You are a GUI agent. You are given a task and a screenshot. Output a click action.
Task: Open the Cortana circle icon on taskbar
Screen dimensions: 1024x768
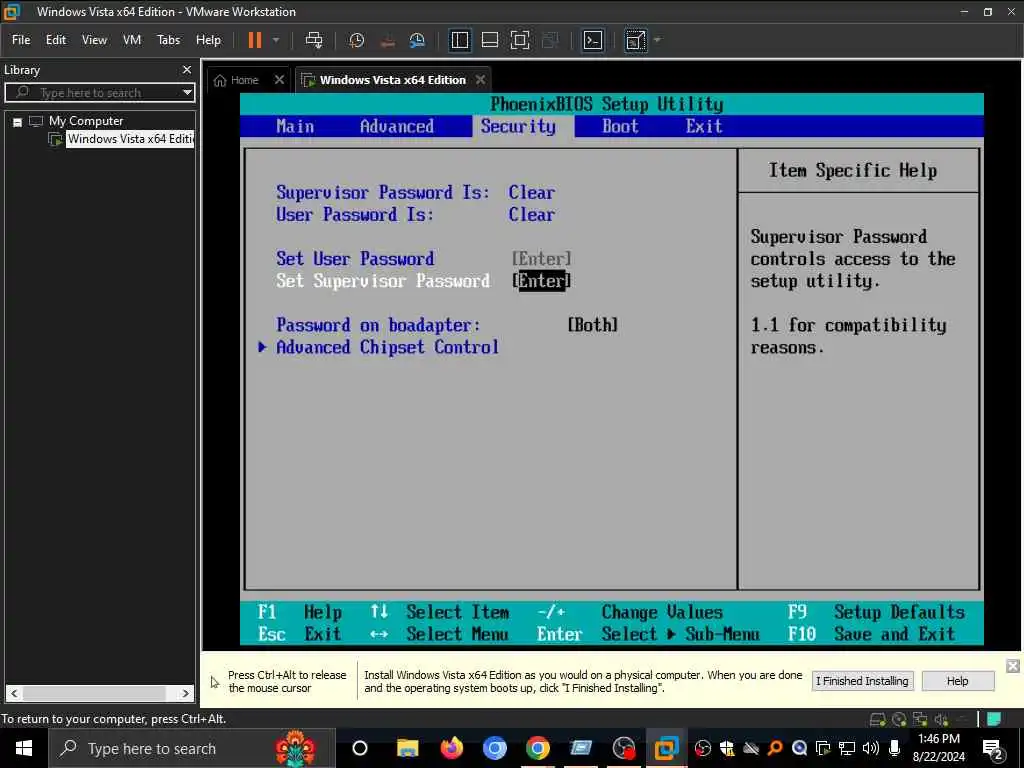click(360, 748)
